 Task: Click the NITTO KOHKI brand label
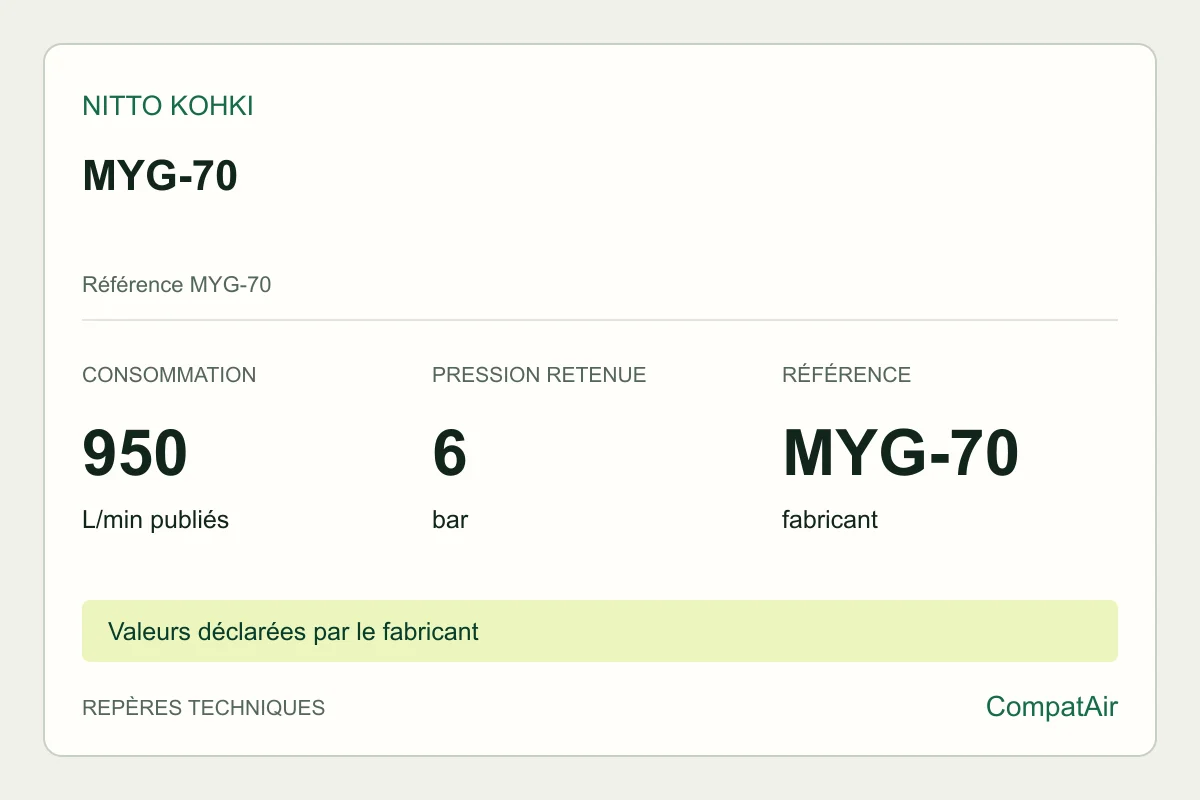[x=168, y=106]
